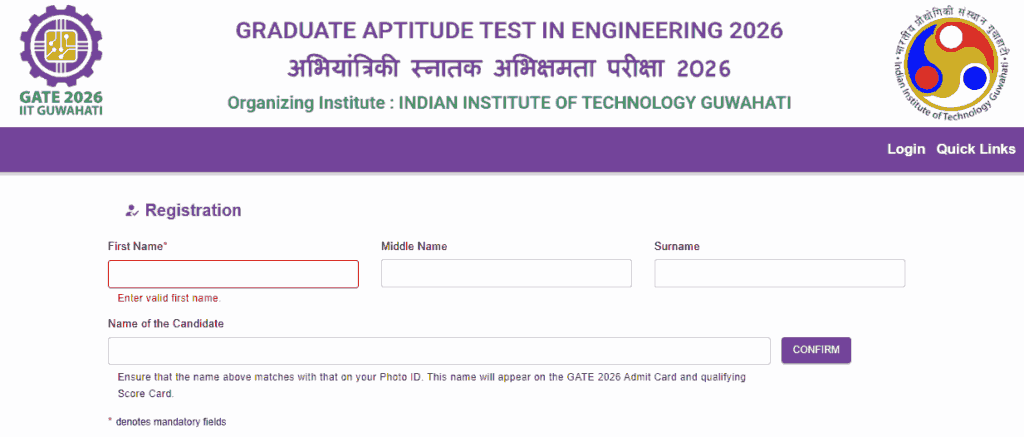The image size is (1024, 437).
Task: Click the Middle Name label
Action: [414, 246]
